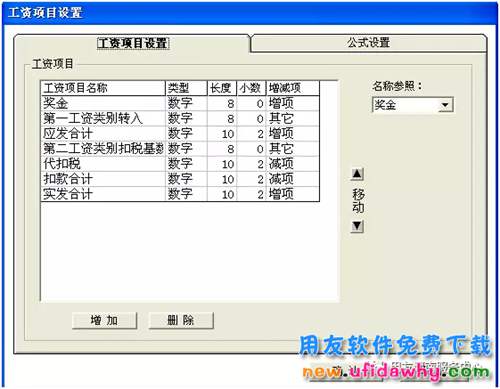
Task: Click the 增减项 column header
Action: click(x=293, y=88)
